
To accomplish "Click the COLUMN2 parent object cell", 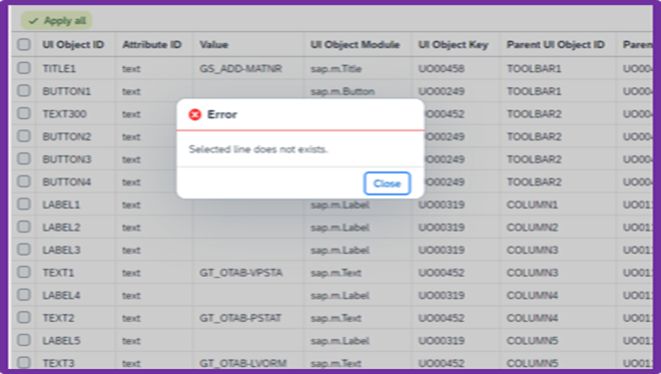I will click(532, 228).
